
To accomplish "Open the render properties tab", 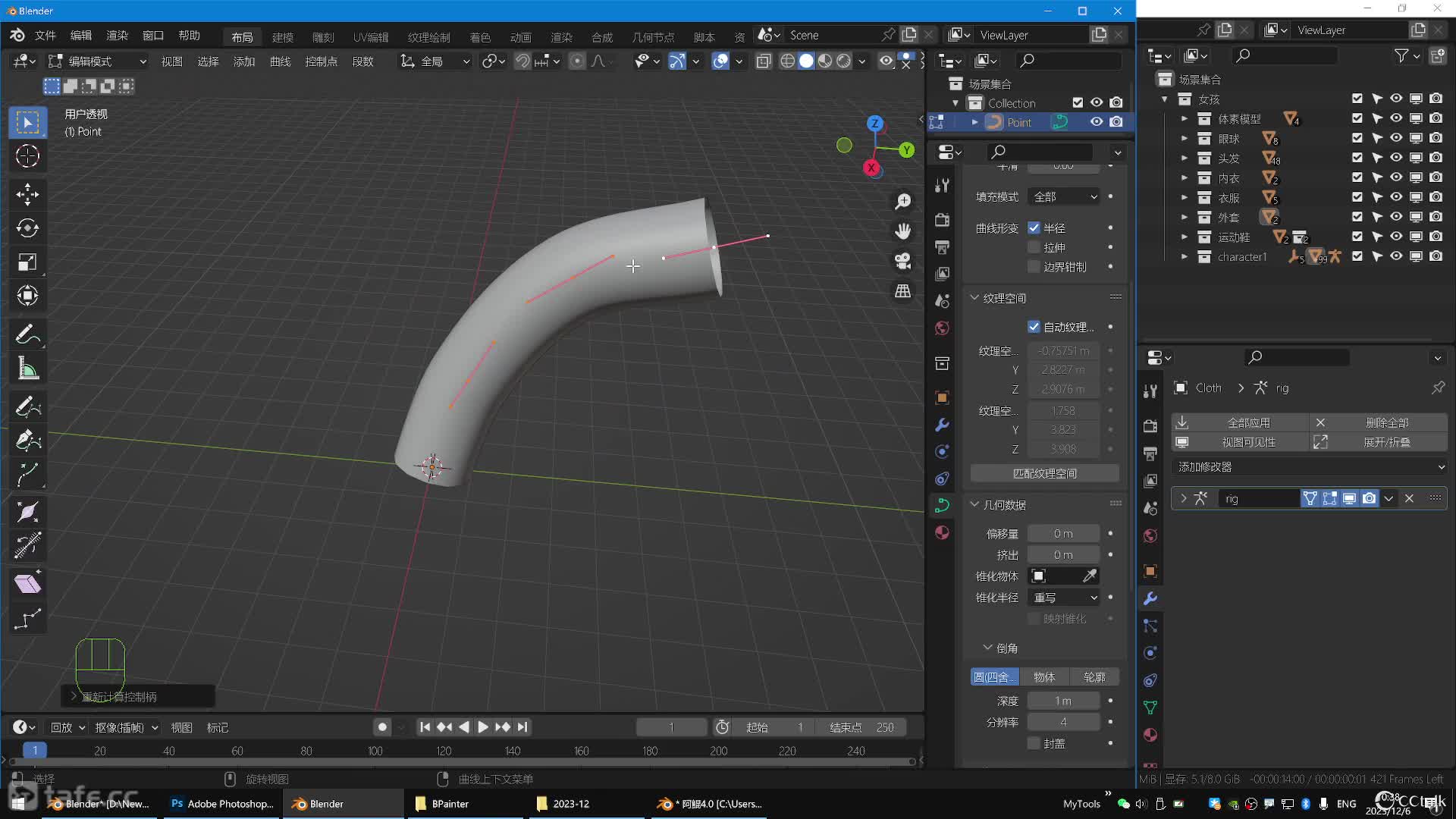I will pos(942,220).
